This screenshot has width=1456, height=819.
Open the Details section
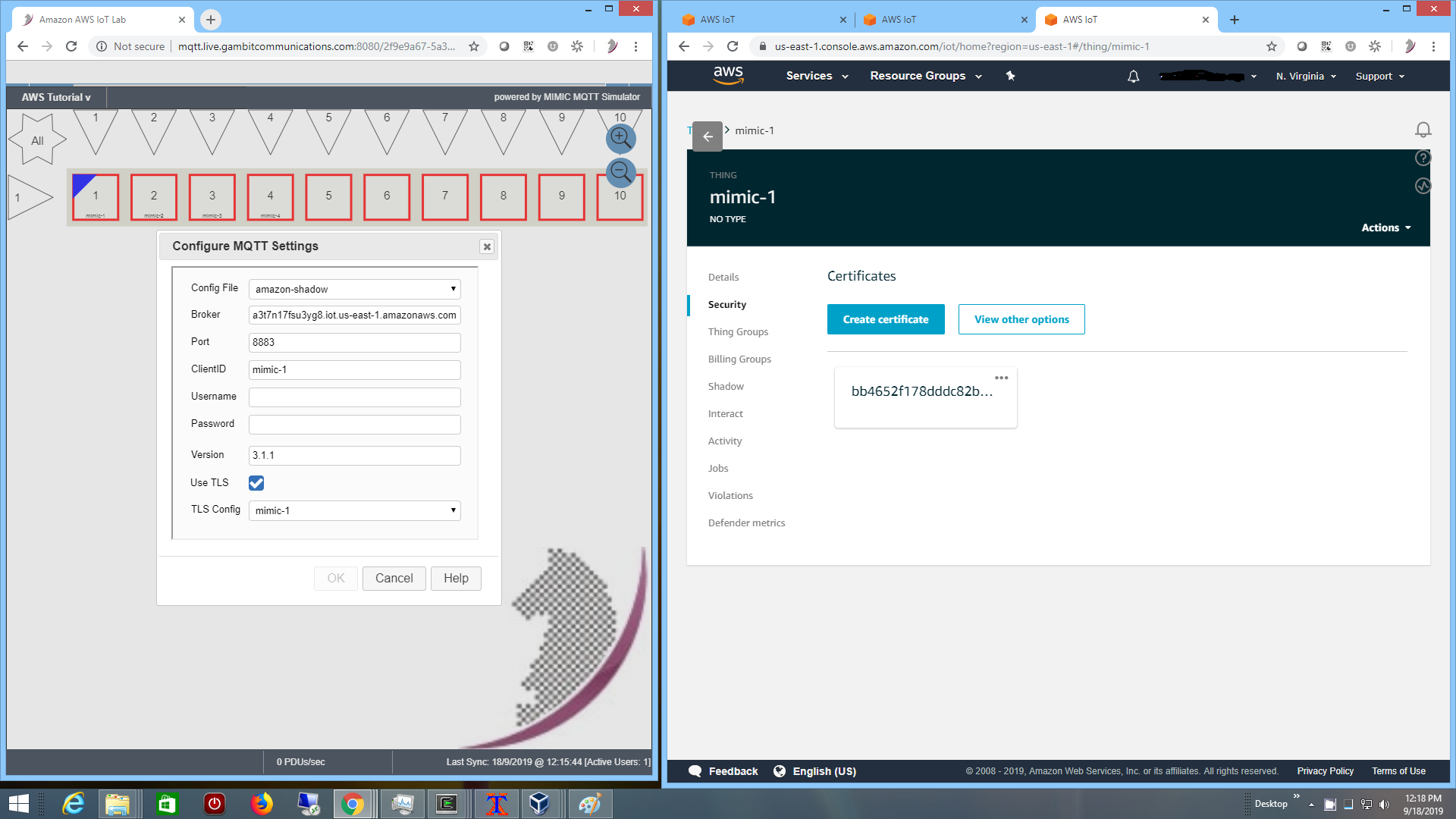tap(723, 277)
